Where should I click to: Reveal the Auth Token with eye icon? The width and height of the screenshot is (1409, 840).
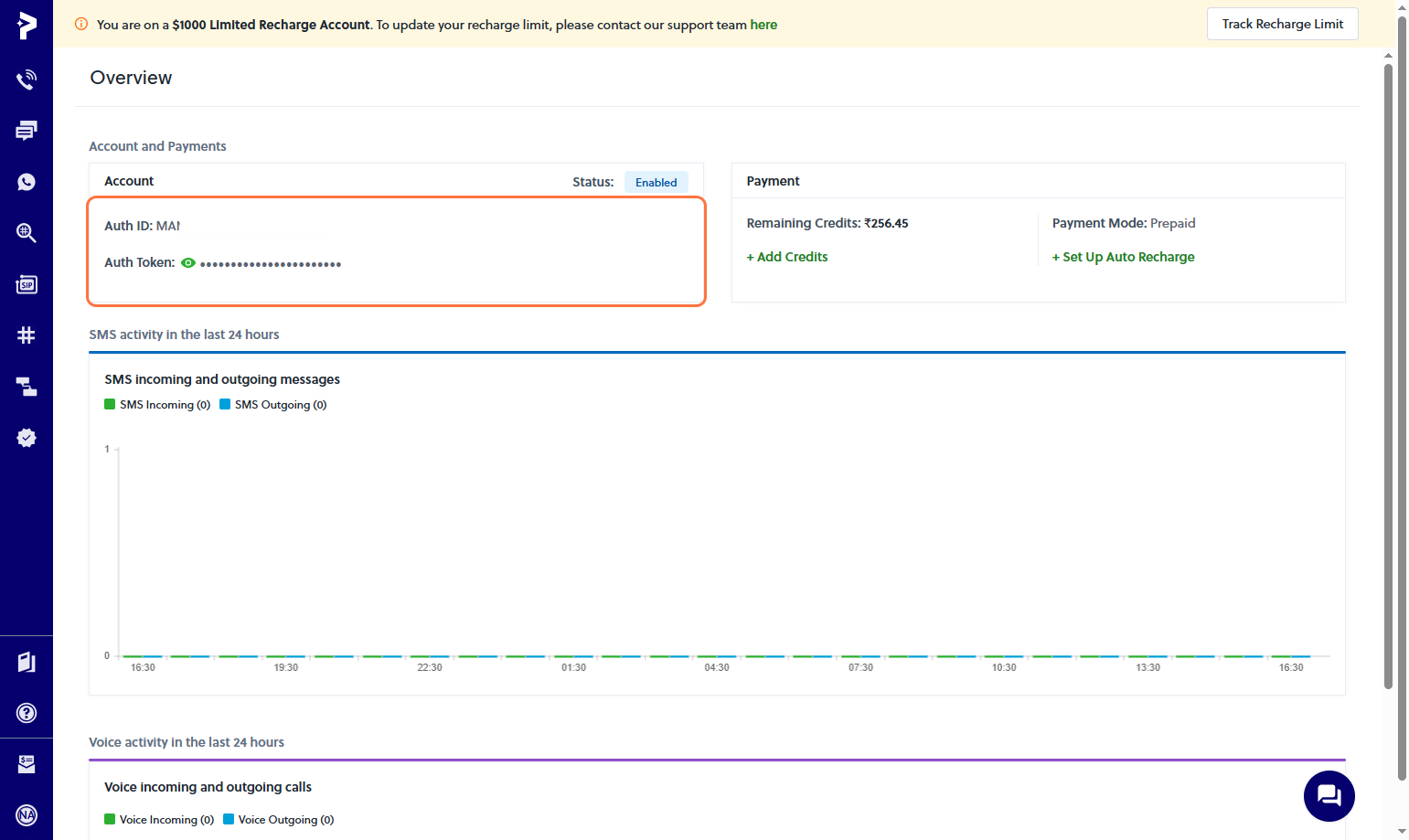click(188, 262)
